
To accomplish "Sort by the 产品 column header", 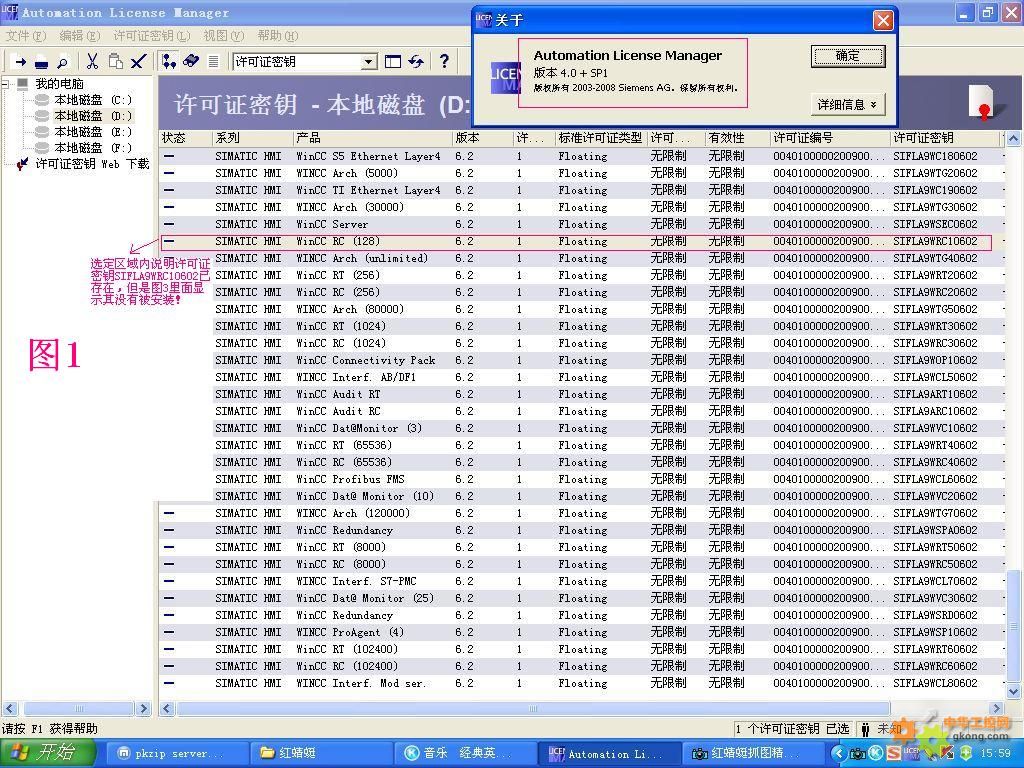I will [x=372, y=138].
